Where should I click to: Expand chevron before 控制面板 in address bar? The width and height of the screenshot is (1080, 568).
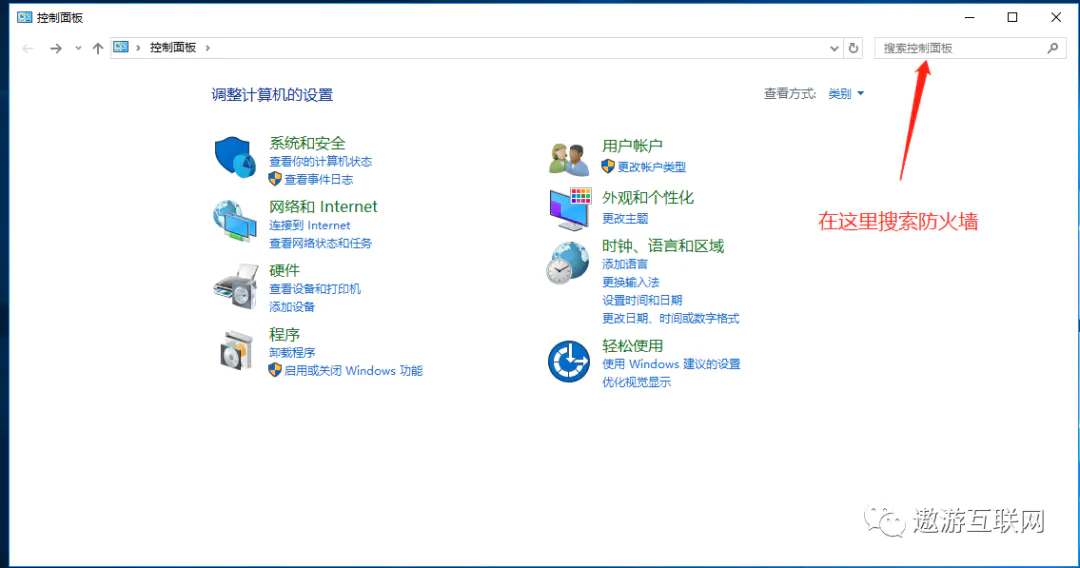tap(138, 48)
